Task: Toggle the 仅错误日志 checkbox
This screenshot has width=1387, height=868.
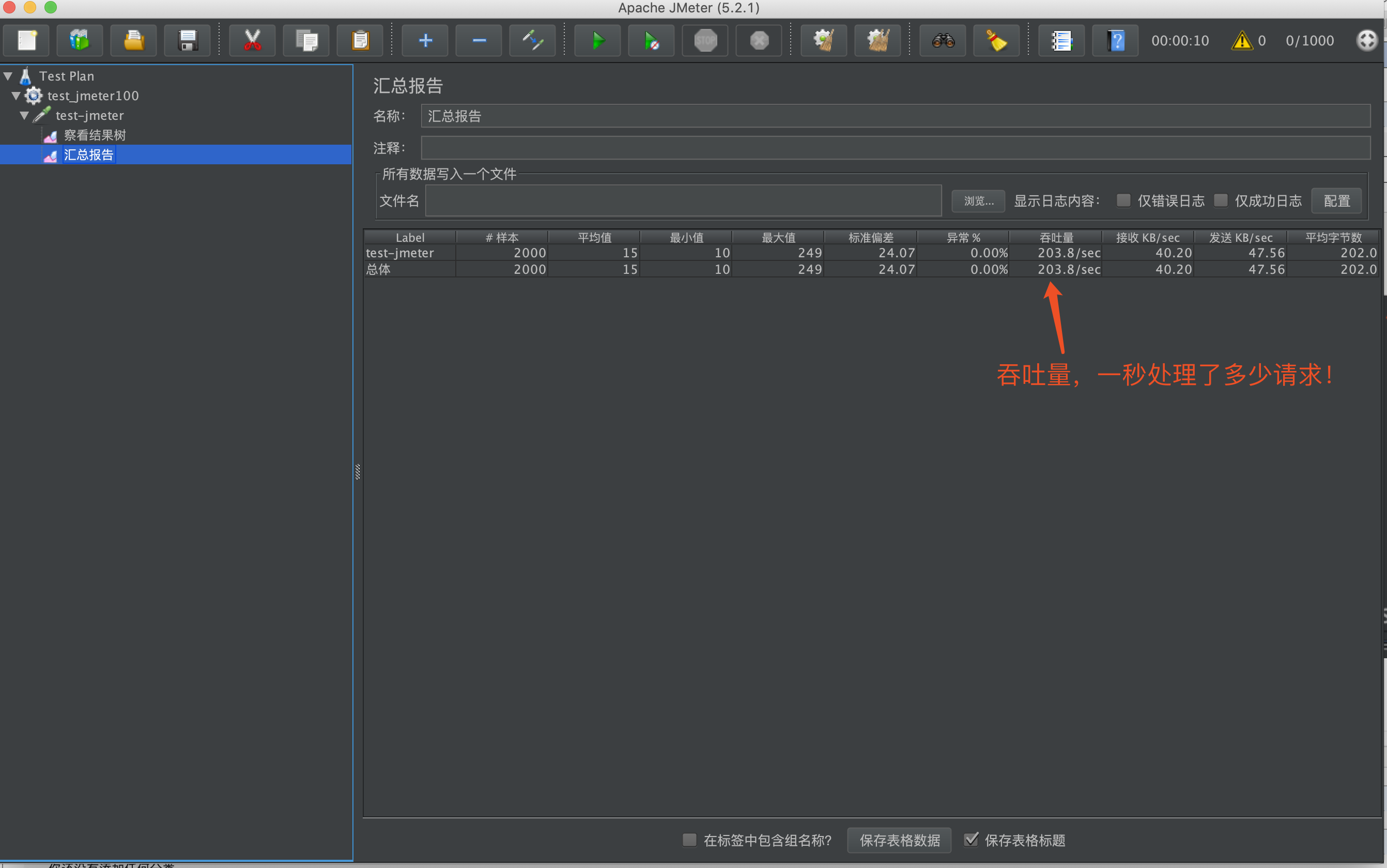Action: click(1123, 200)
